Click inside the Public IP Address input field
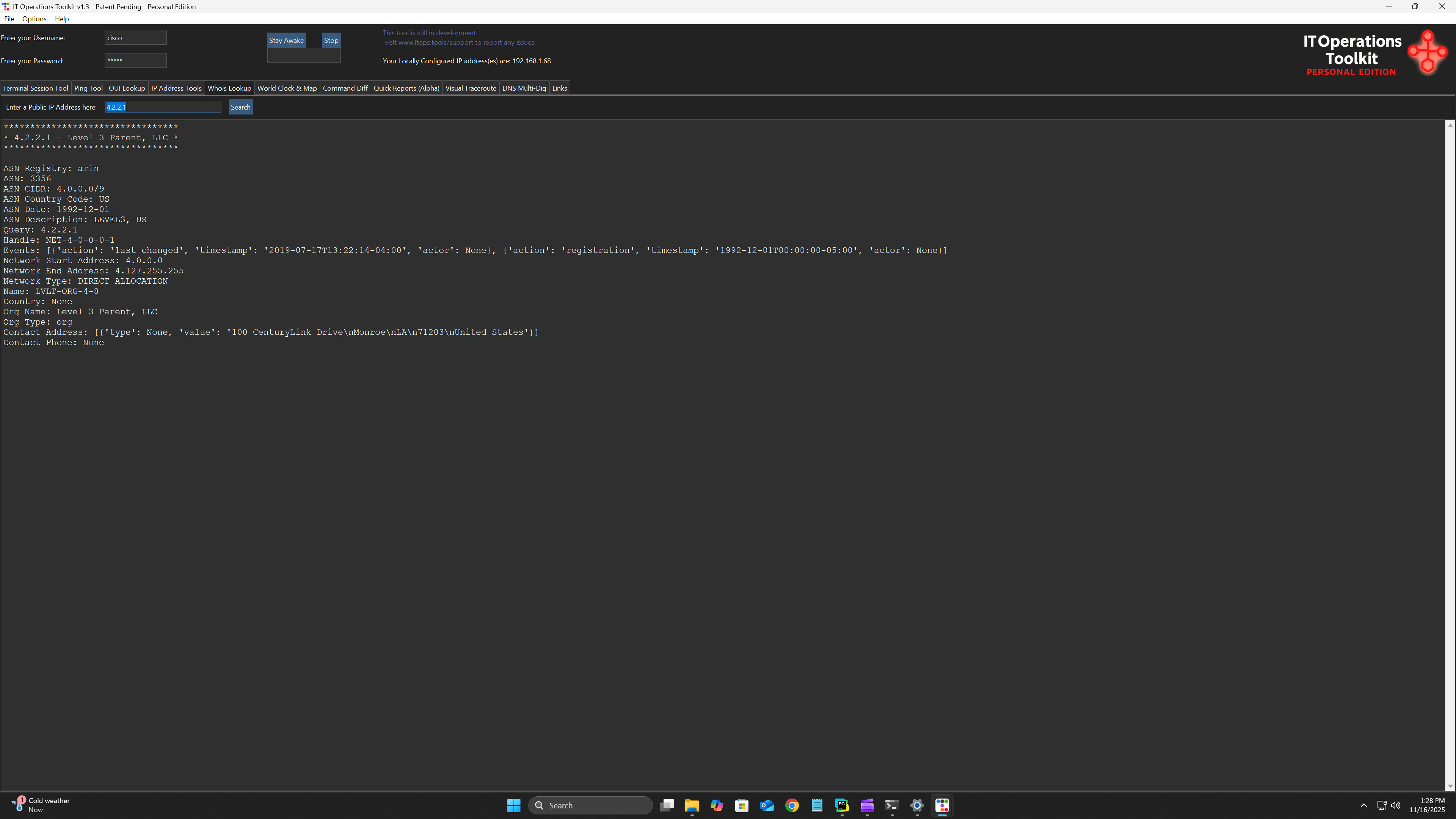This screenshot has height=819, width=1456. (163, 107)
